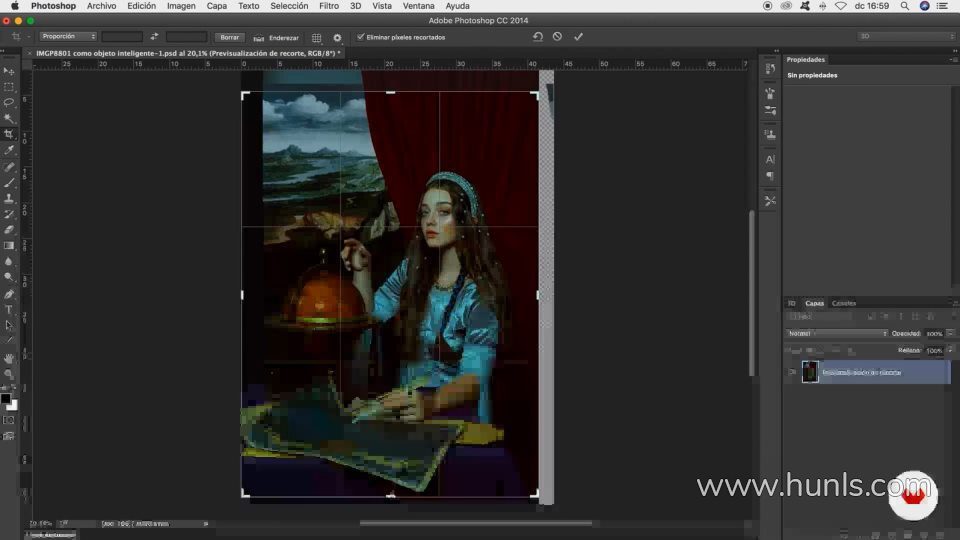Open additional crop settings gear
This screenshot has width=960, height=540.
pos(337,37)
